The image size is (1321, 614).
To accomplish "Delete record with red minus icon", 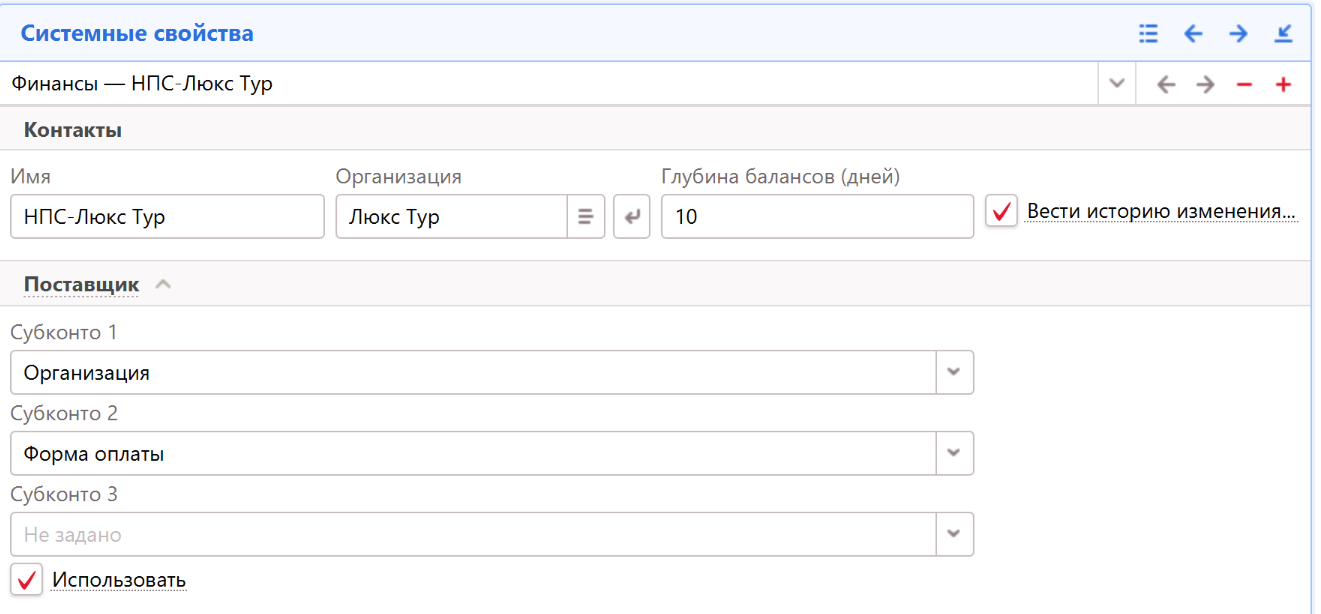I will 1244,85.
